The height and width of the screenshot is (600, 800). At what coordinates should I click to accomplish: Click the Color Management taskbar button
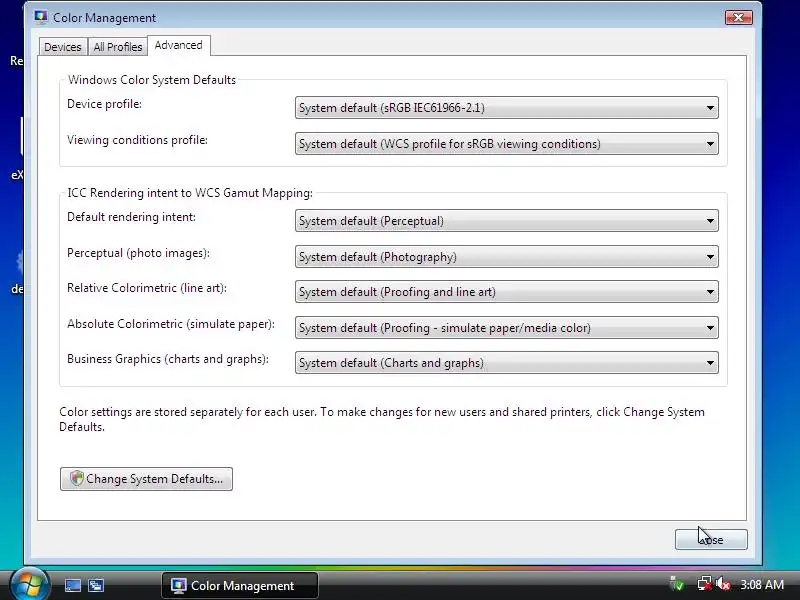[240, 585]
